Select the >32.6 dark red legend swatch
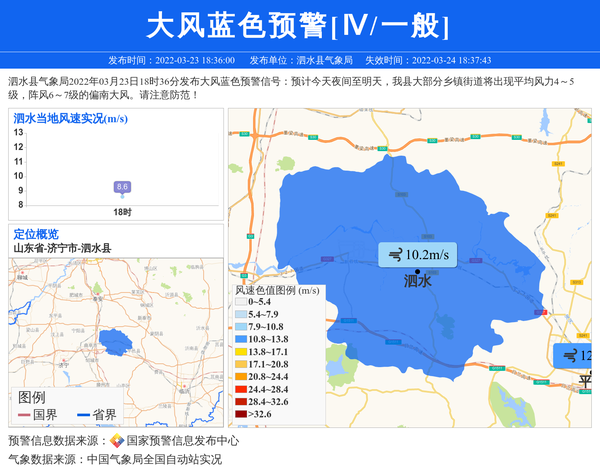Image resolution: width=600 pixels, height=471 pixels. [x=241, y=414]
